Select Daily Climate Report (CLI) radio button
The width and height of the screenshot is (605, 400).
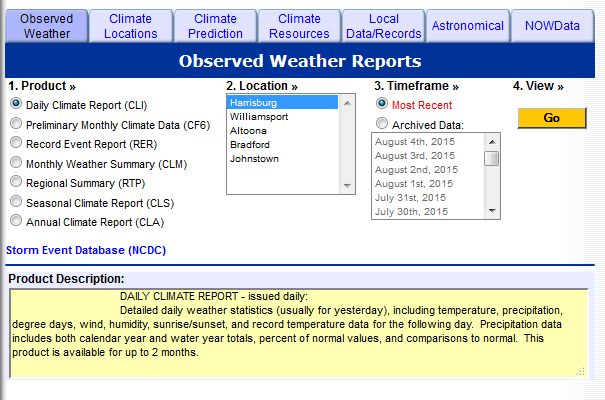click(x=16, y=103)
